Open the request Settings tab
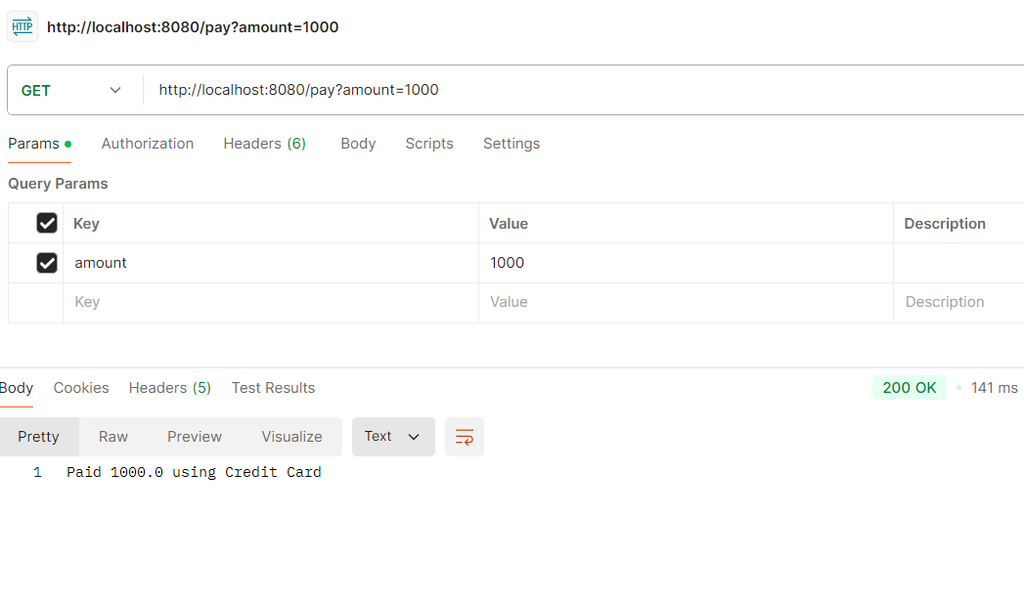The height and width of the screenshot is (601, 1024). [511, 143]
